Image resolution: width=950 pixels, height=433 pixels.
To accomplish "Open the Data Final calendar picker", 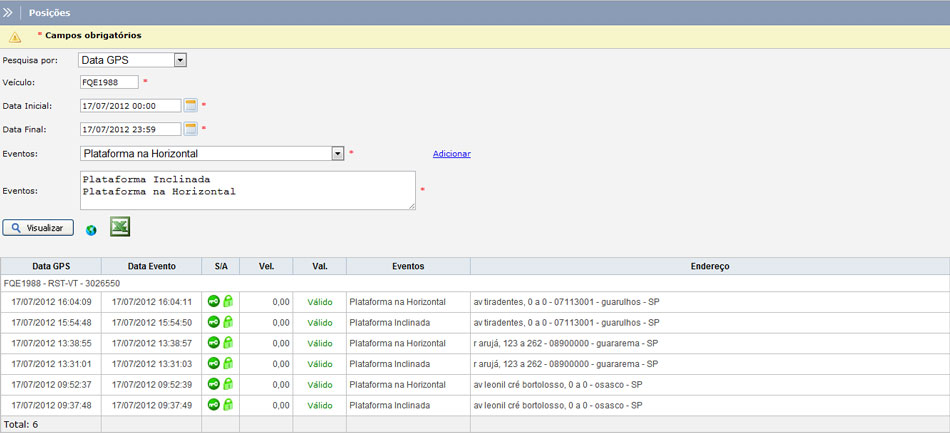I will click(190, 129).
